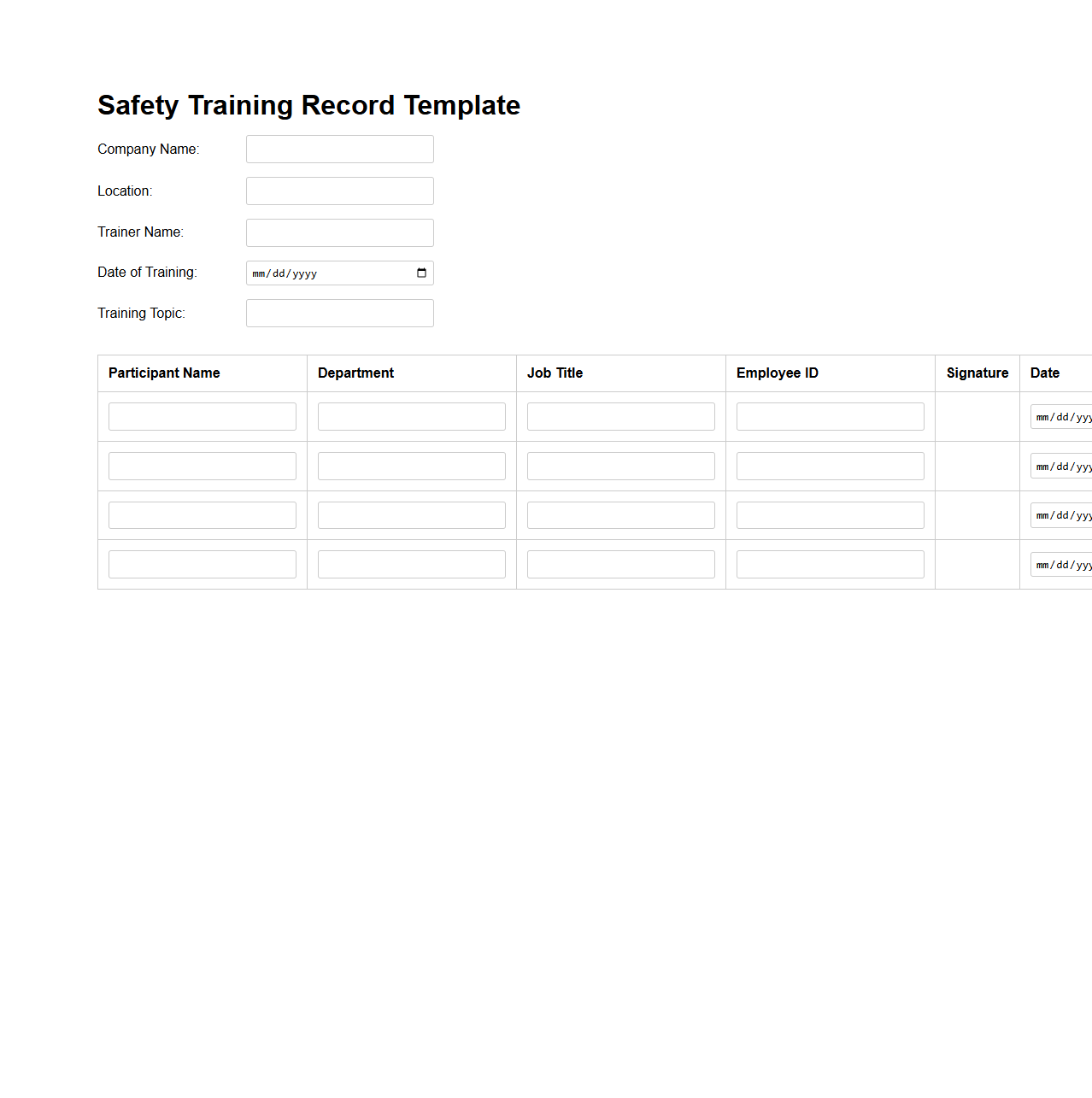Screen dimensions: 1092x1098
Task: Click the first Department field
Action: tap(411, 416)
